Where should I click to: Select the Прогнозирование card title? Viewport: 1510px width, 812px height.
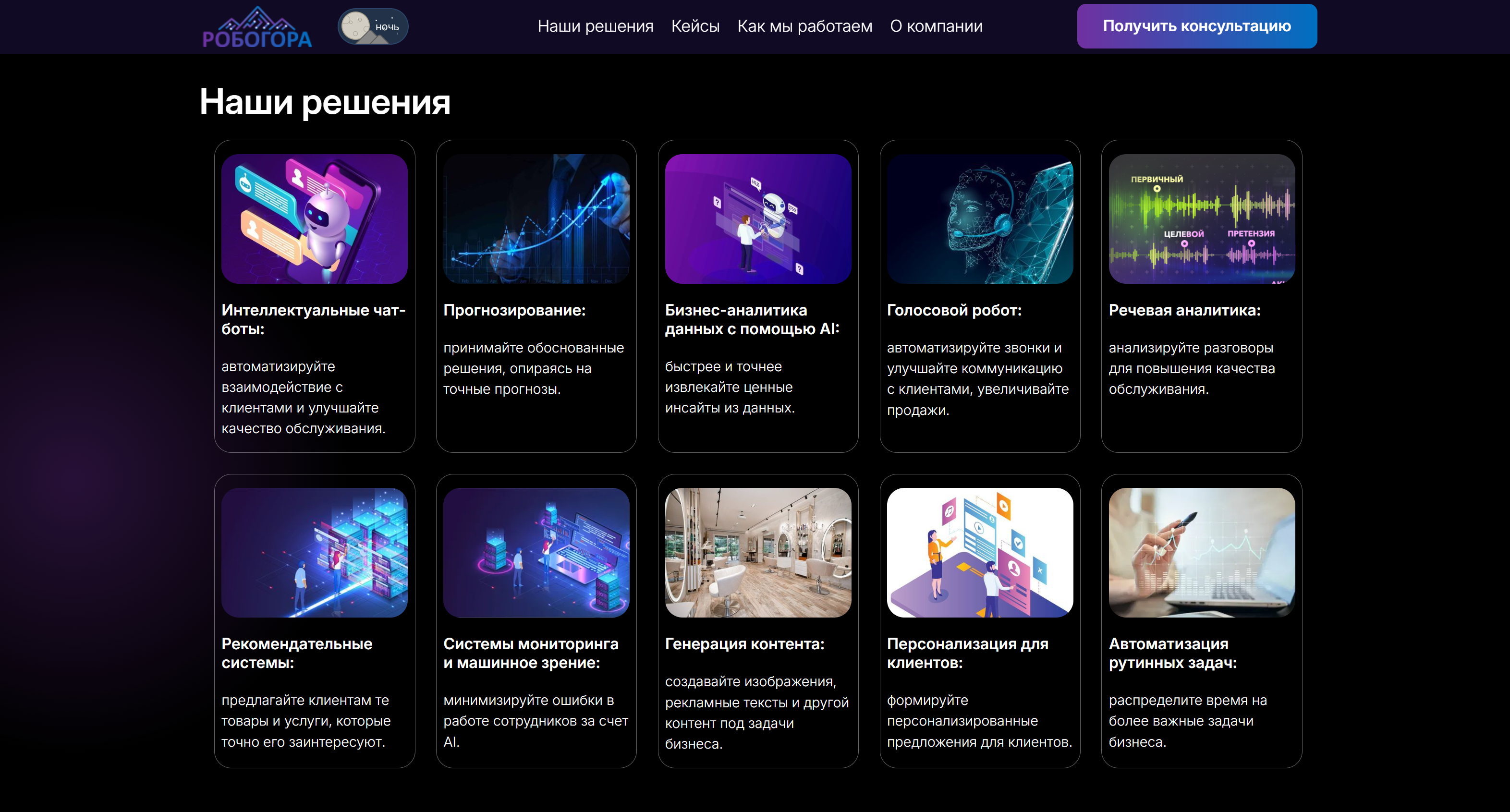515,310
